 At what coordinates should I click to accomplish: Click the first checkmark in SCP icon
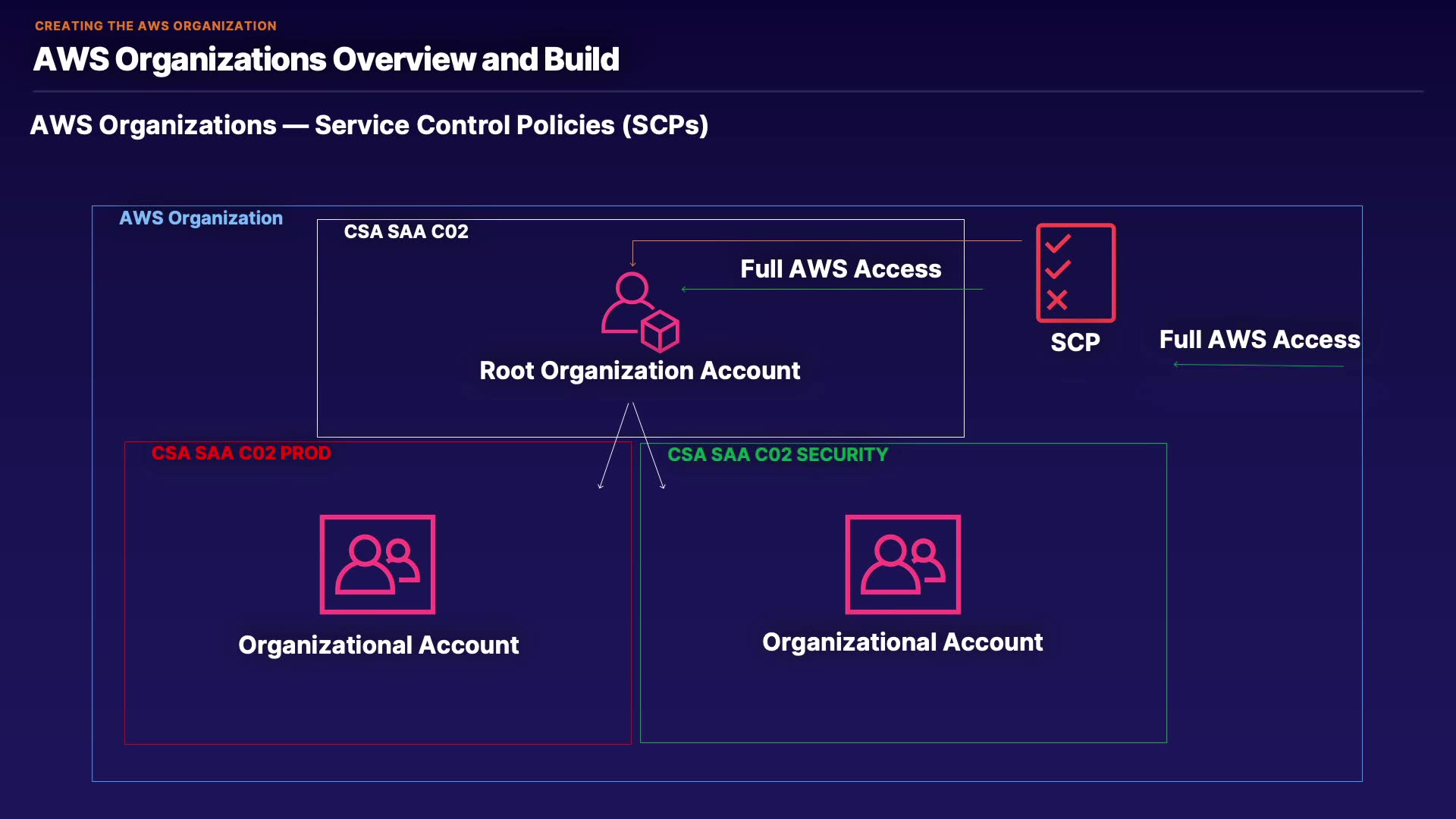(x=1058, y=243)
